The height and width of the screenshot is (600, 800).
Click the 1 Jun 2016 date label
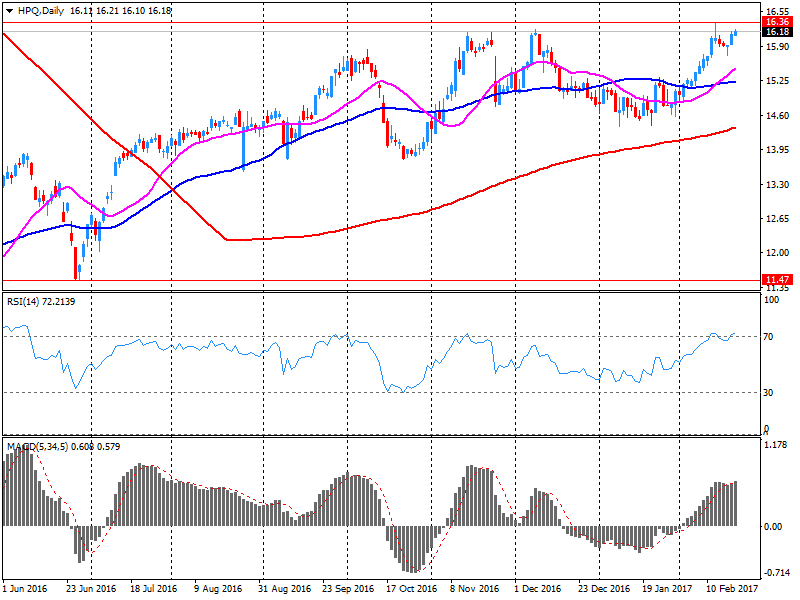tap(25, 588)
